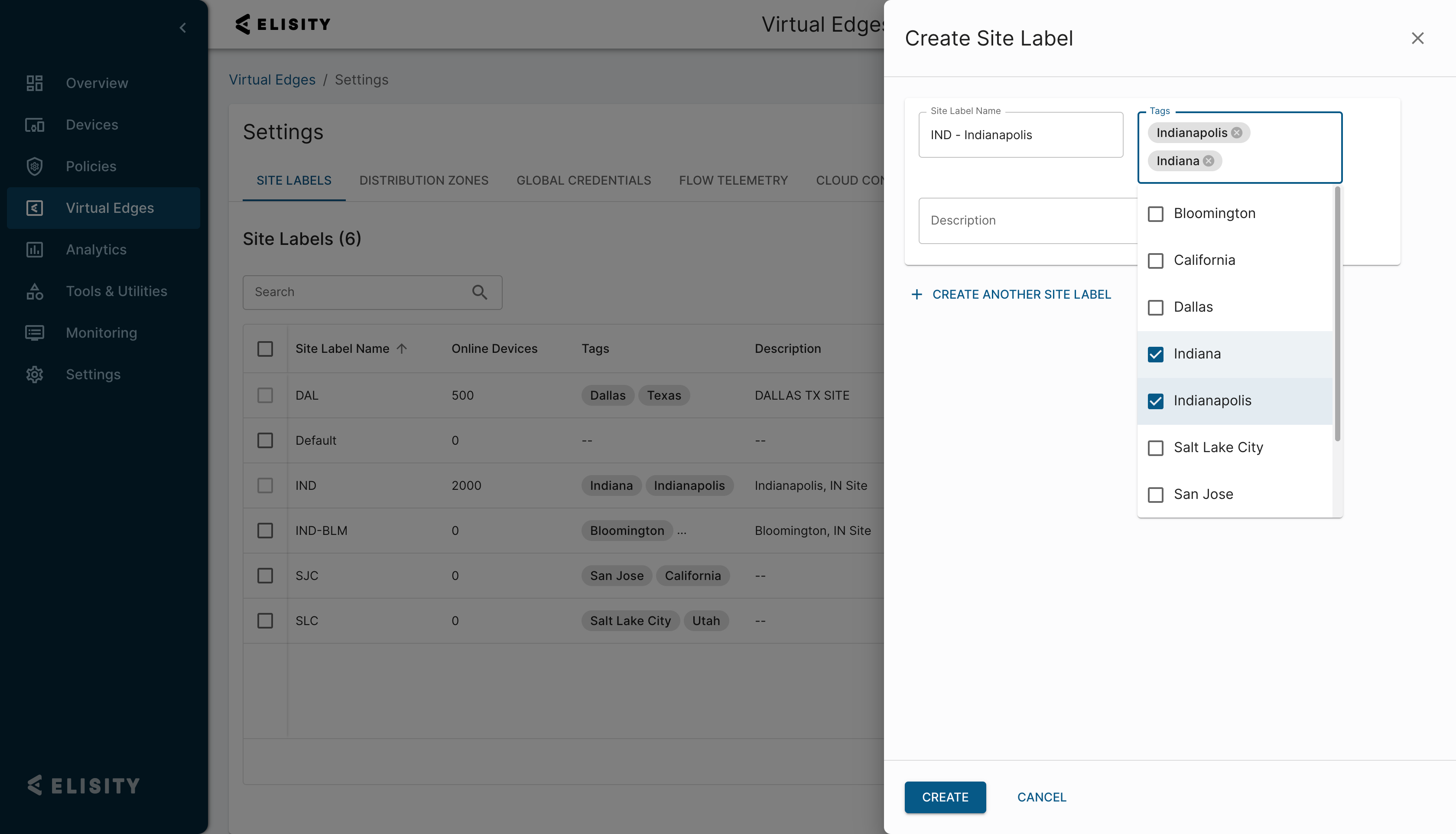This screenshot has height=834, width=1456.
Task: Collapse the sidebar with the chevron
Action: click(182, 27)
